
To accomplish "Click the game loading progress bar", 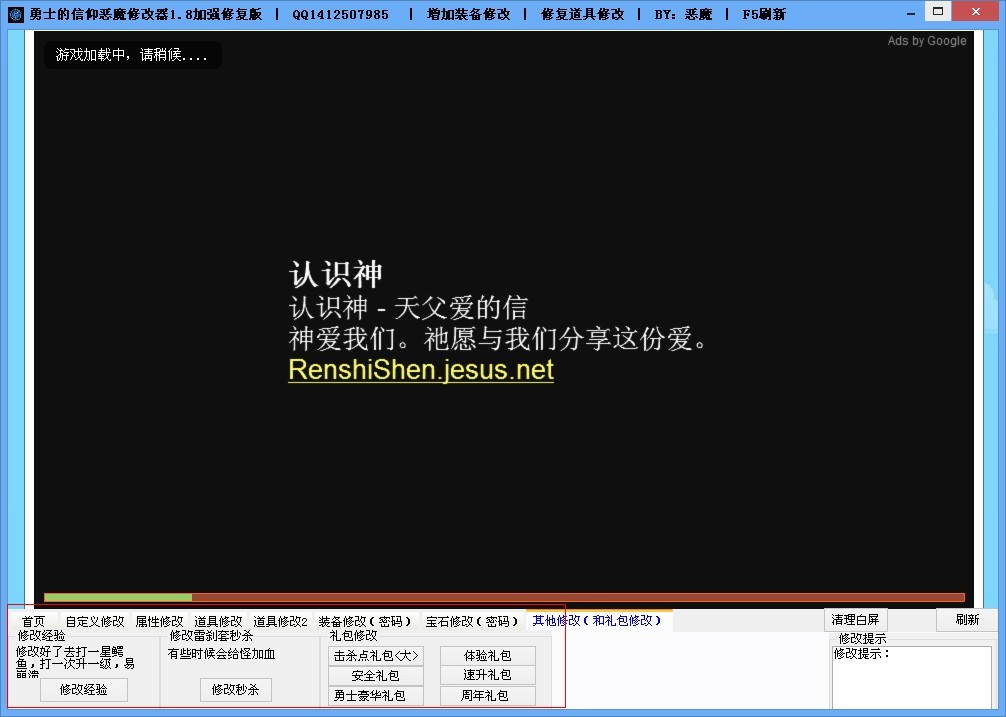I will click(504, 597).
